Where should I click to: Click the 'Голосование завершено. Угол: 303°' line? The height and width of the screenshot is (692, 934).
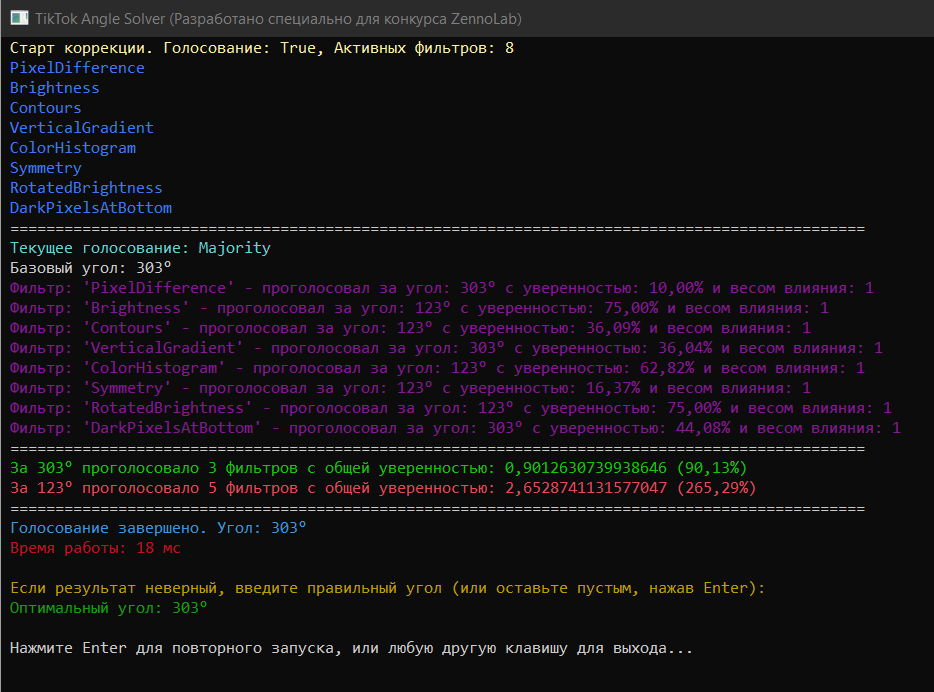pos(158,528)
